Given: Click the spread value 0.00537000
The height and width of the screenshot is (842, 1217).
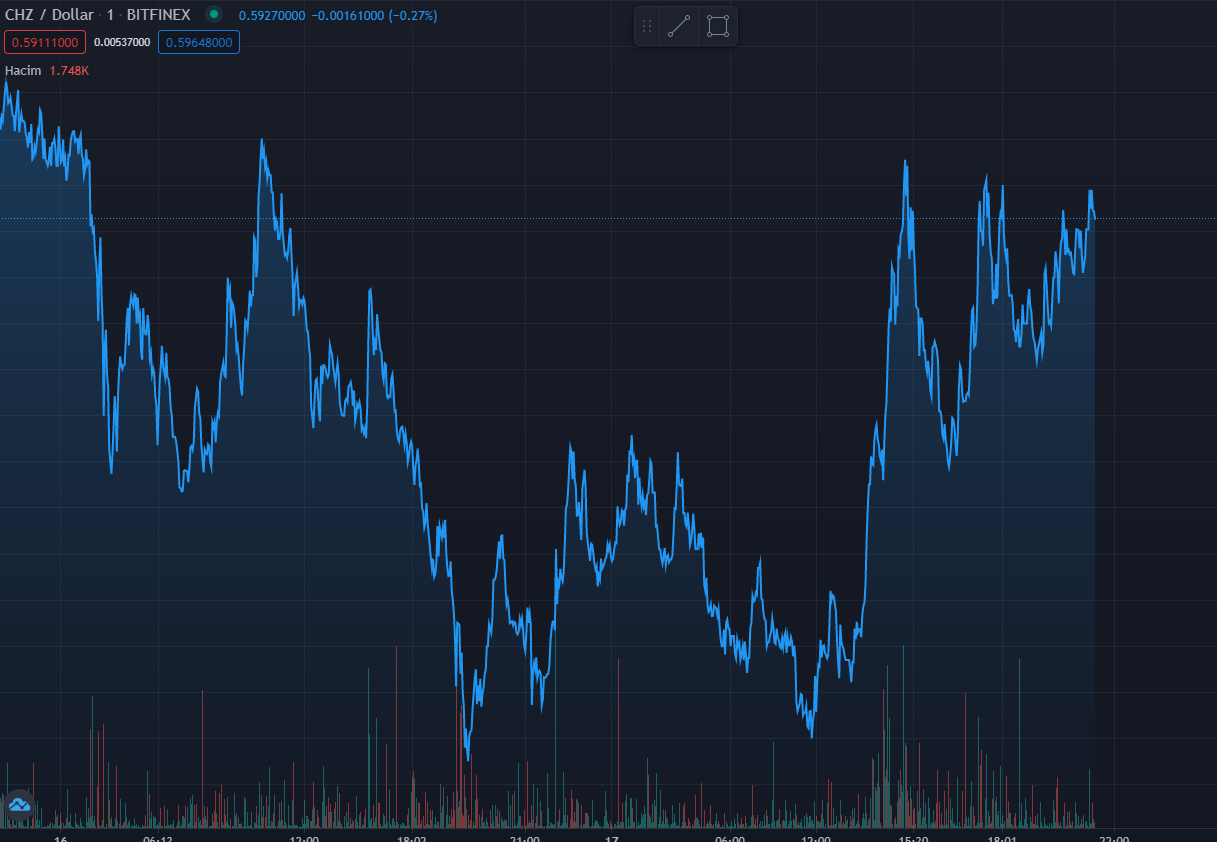Looking at the screenshot, I should 122,42.
